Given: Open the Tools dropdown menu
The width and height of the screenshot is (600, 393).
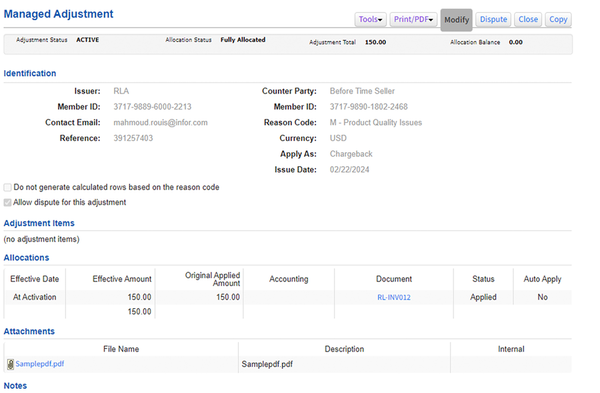Looking at the screenshot, I should click(x=370, y=19).
